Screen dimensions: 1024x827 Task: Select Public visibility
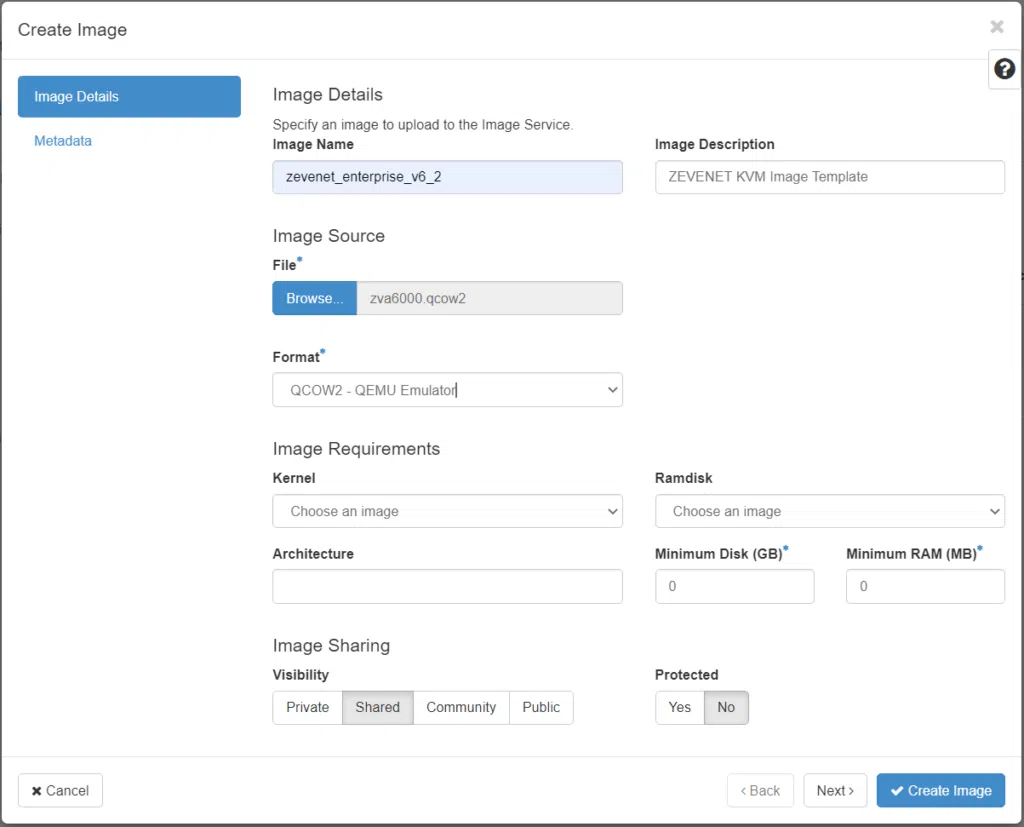(x=541, y=707)
